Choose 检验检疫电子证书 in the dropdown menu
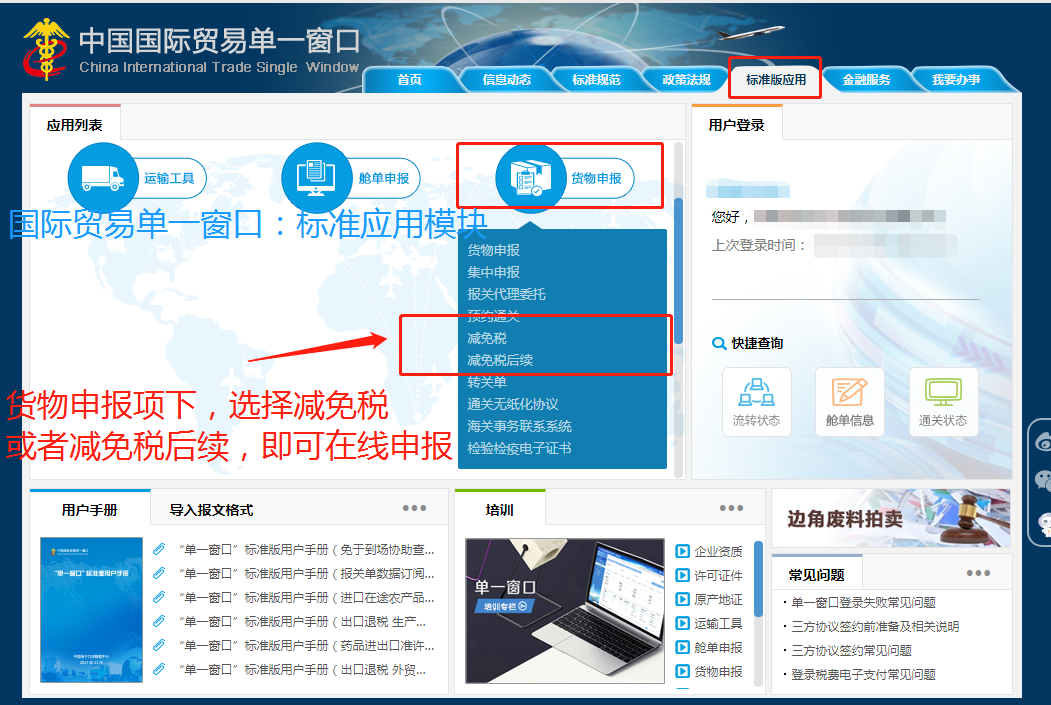This screenshot has width=1051, height=705. tap(519, 448)
